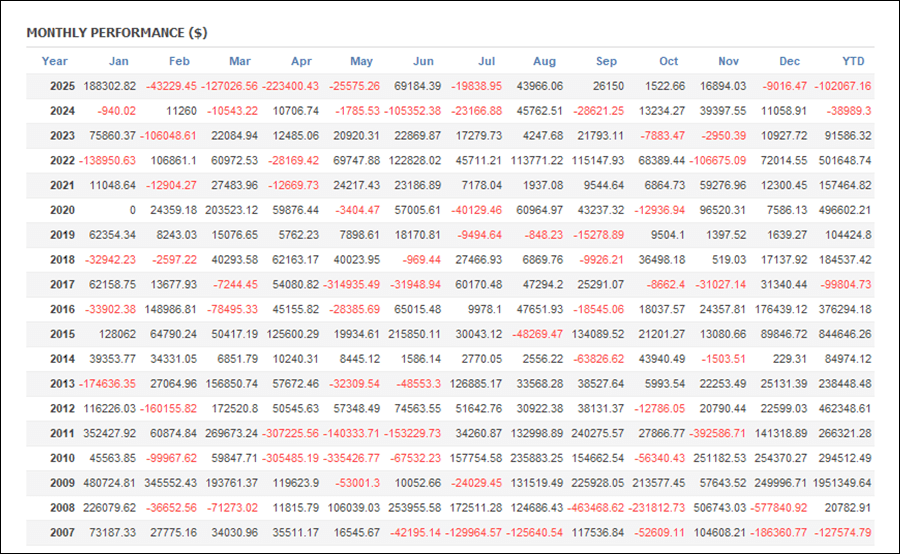Click the 2022 YTD value 501648.74

point(842,161)
